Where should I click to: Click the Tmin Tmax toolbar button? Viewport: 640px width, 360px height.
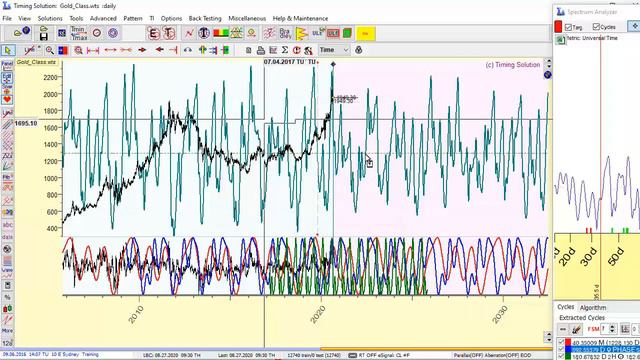(x=78, y=33)
